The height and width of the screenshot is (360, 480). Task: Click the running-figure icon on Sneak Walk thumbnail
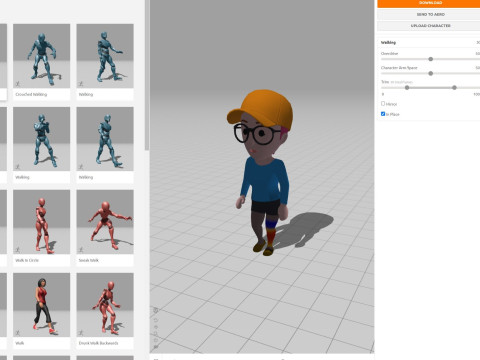click(81, 250)
